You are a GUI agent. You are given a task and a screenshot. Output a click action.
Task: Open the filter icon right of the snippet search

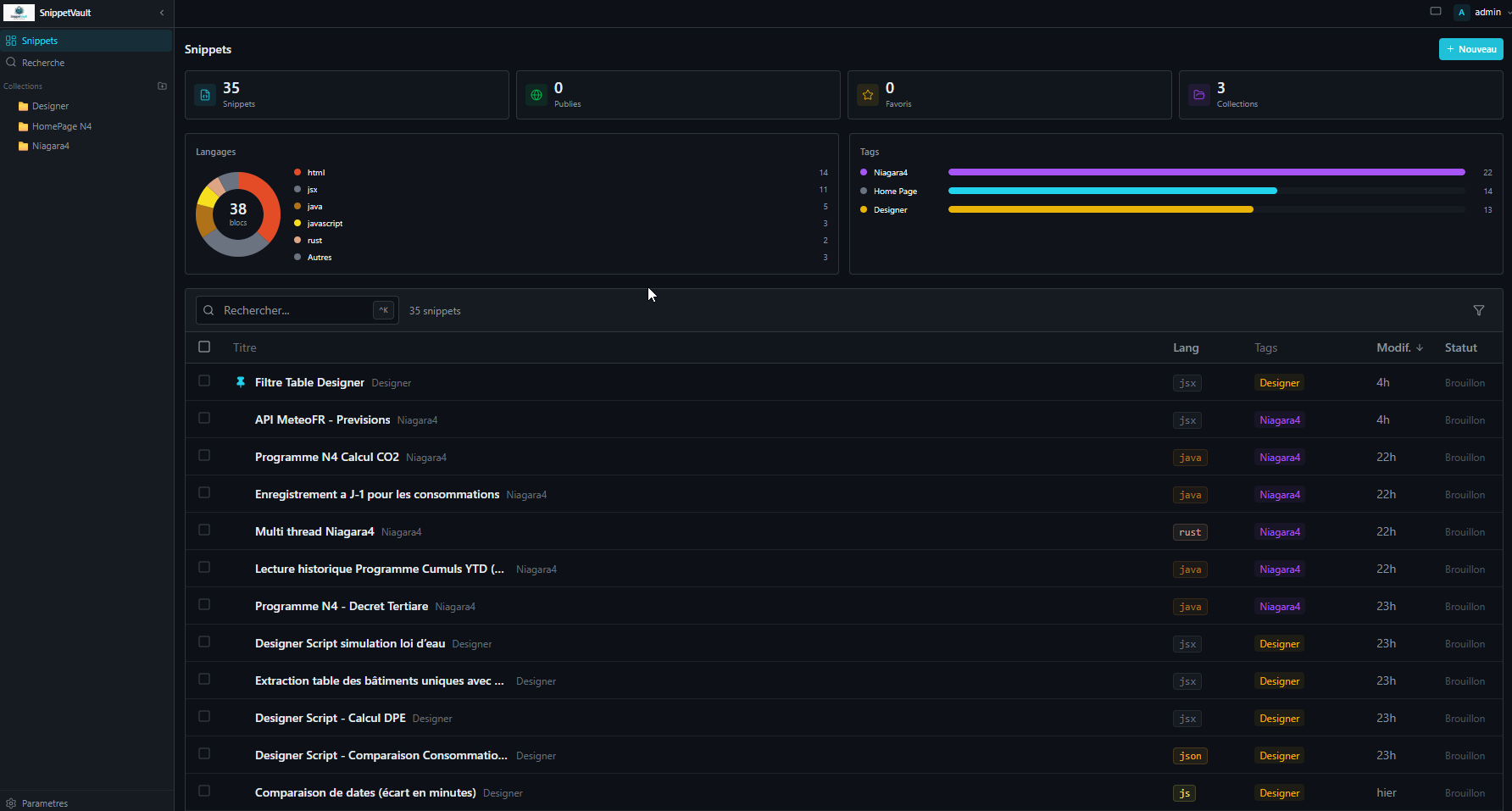coord(1479,310)
